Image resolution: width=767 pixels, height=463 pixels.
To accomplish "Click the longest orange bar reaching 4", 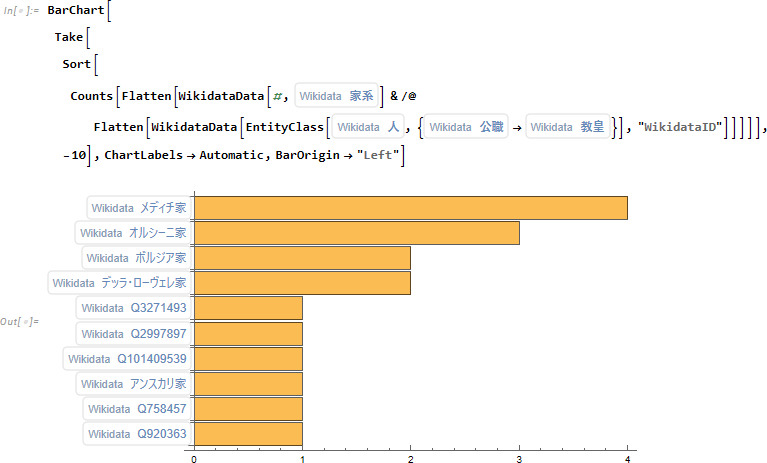I will (410, 208).
